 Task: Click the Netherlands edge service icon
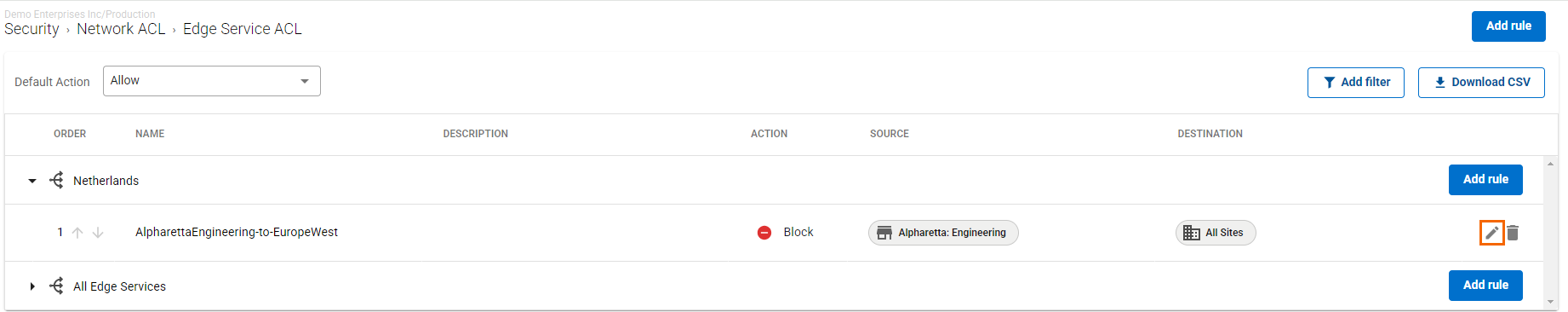pyautogui.click(x=56, y=180)
